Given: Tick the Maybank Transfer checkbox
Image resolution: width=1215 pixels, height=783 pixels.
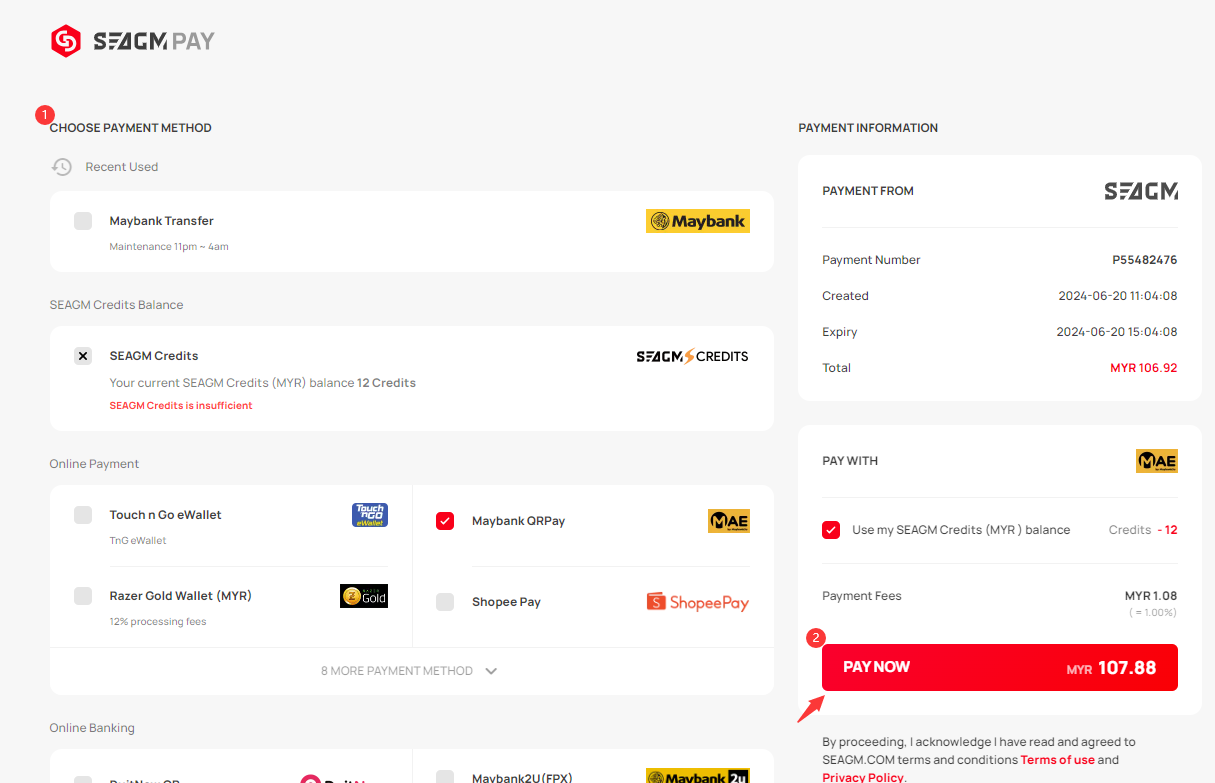Looking at the screenshot, I should point(83,221).
